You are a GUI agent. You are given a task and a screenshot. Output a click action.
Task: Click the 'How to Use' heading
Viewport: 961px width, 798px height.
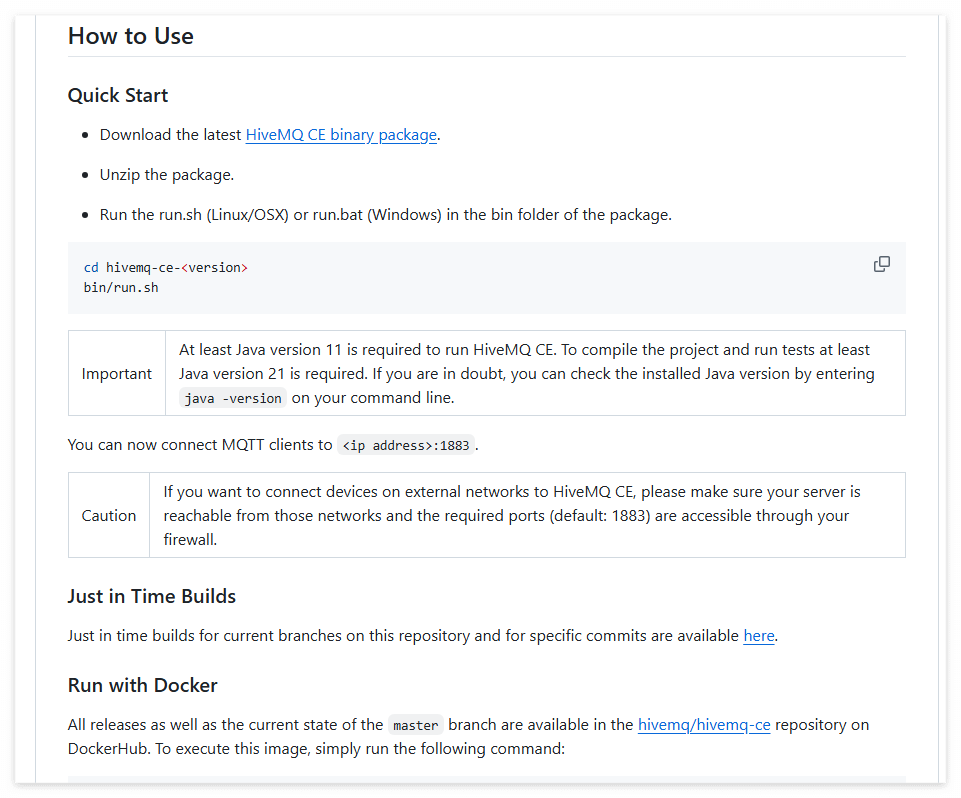pos(131,36)
